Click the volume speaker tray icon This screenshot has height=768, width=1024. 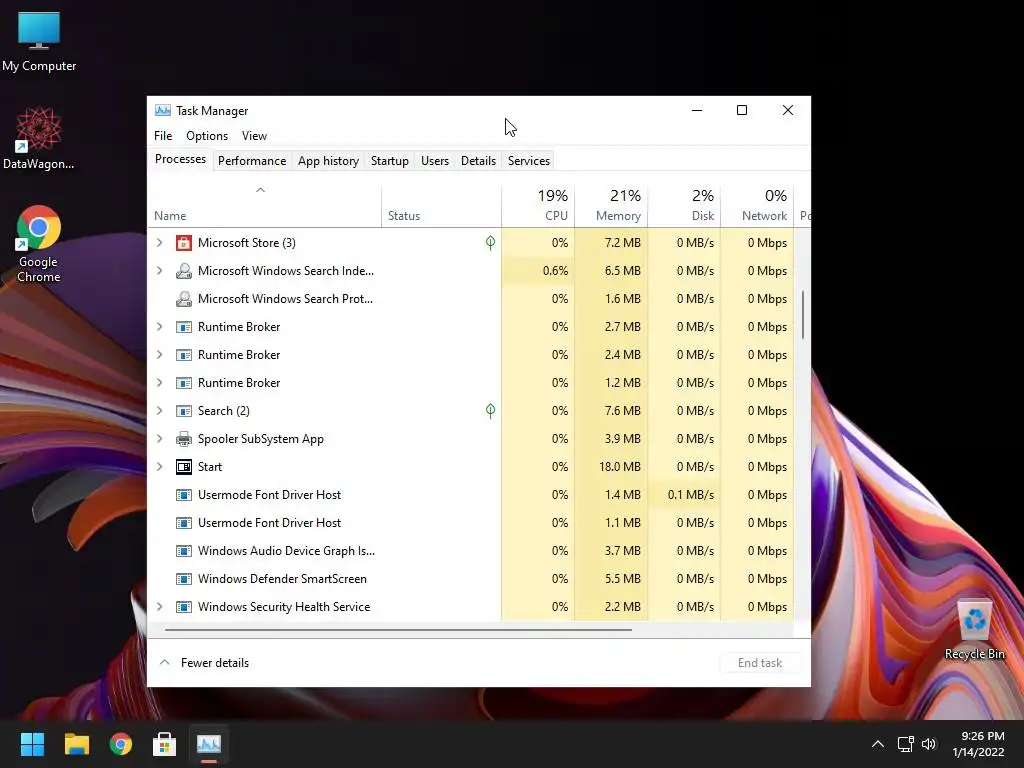(x=929, y=744)
